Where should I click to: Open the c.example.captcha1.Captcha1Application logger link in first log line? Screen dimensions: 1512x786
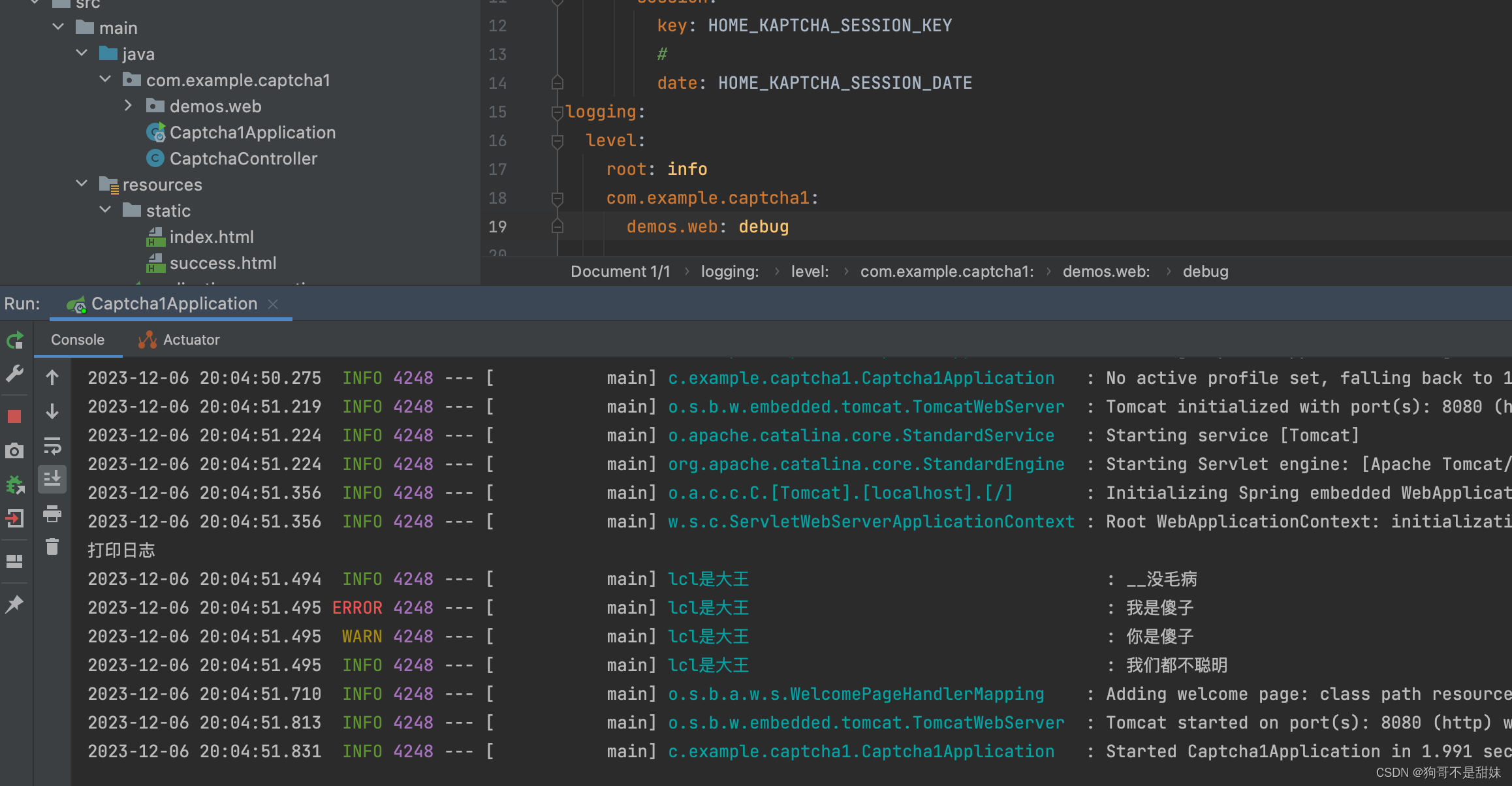[x=861, y=378]
